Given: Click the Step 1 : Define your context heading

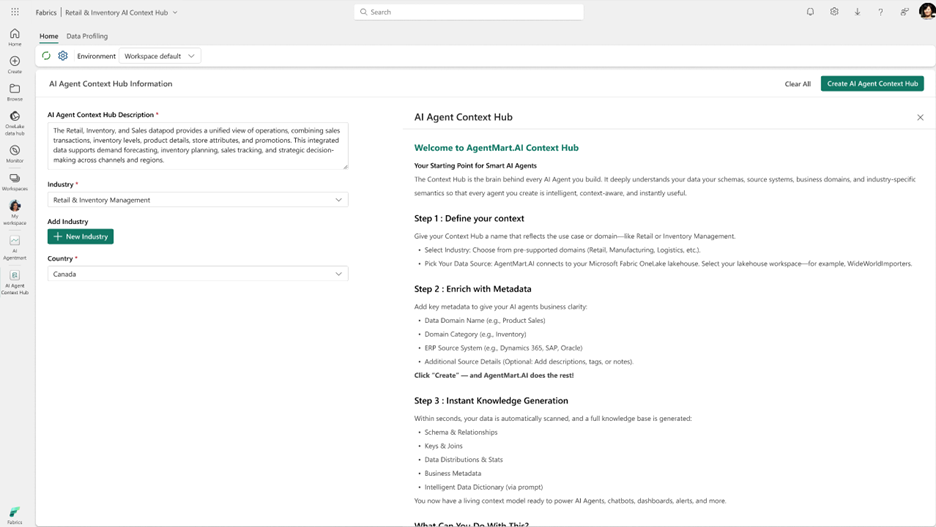Looking at the screenshot, I should tap(469, 218).
